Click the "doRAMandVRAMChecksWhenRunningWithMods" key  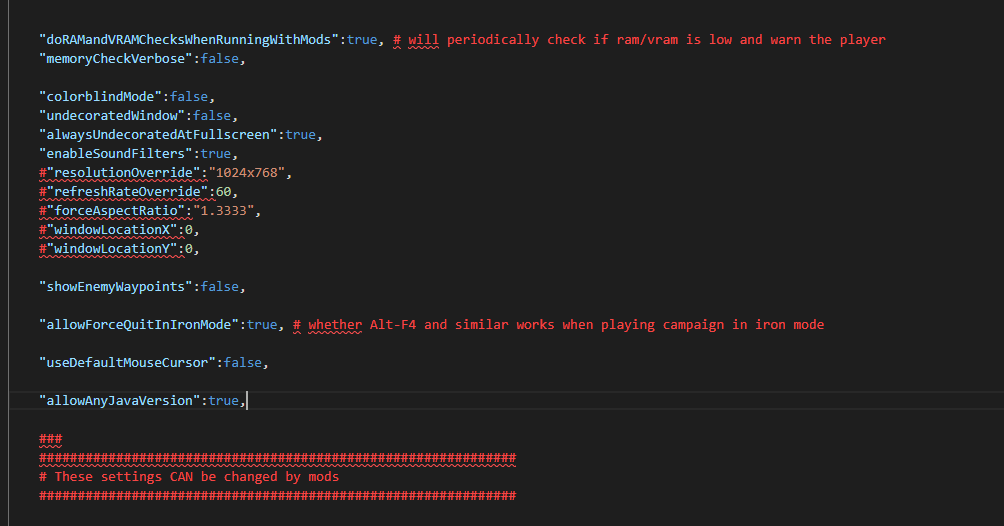190,40
